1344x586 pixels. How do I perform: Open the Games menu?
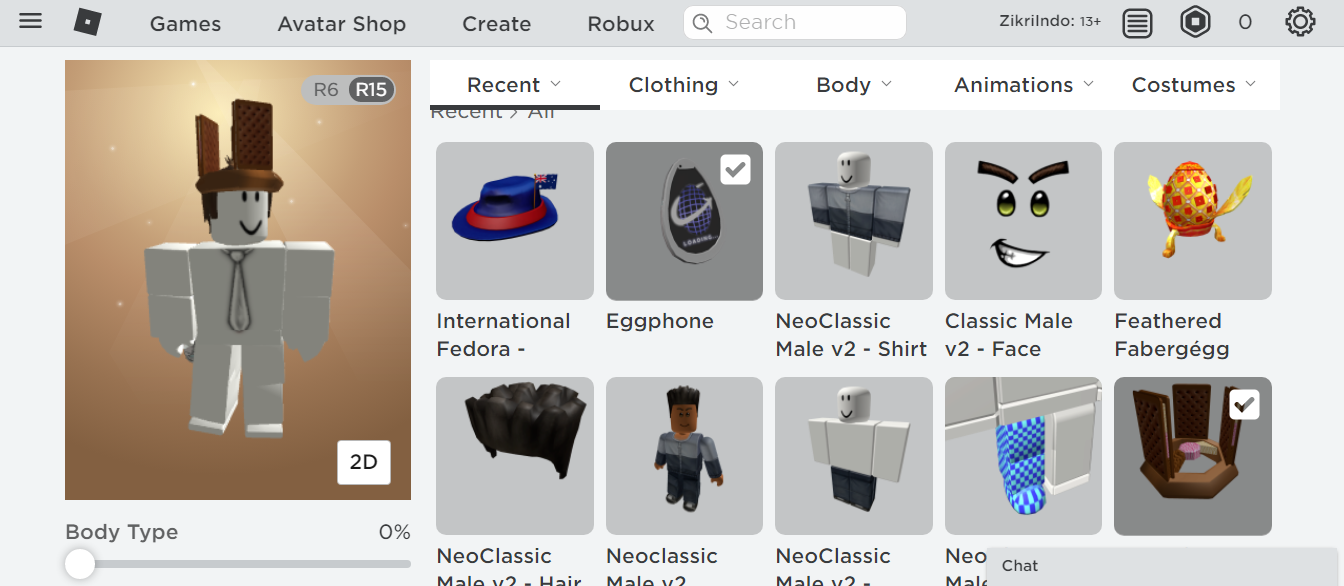185,24
